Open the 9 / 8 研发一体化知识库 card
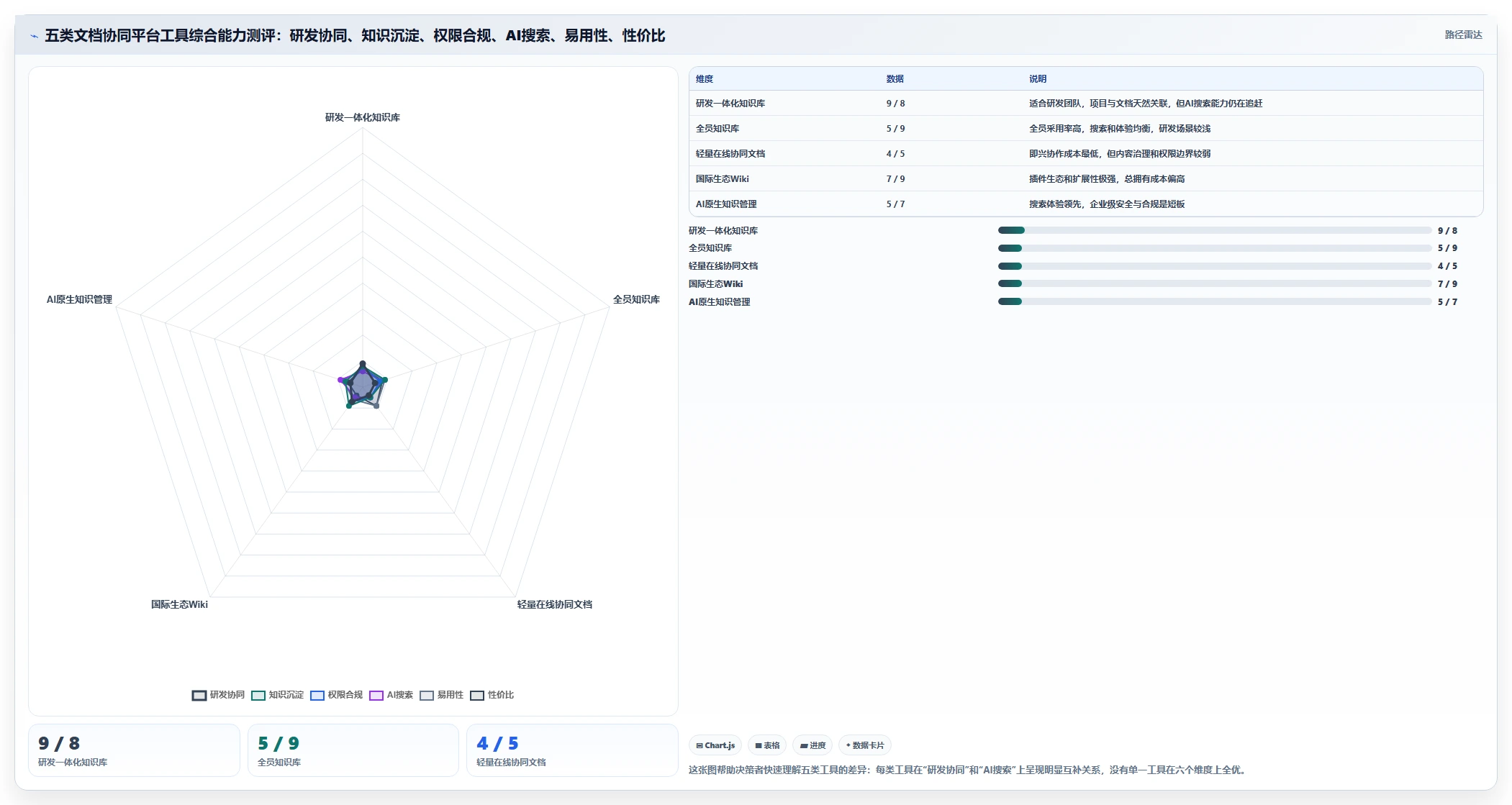Image resolution: width=1512 pixels, height=805 pixels. 134,750
